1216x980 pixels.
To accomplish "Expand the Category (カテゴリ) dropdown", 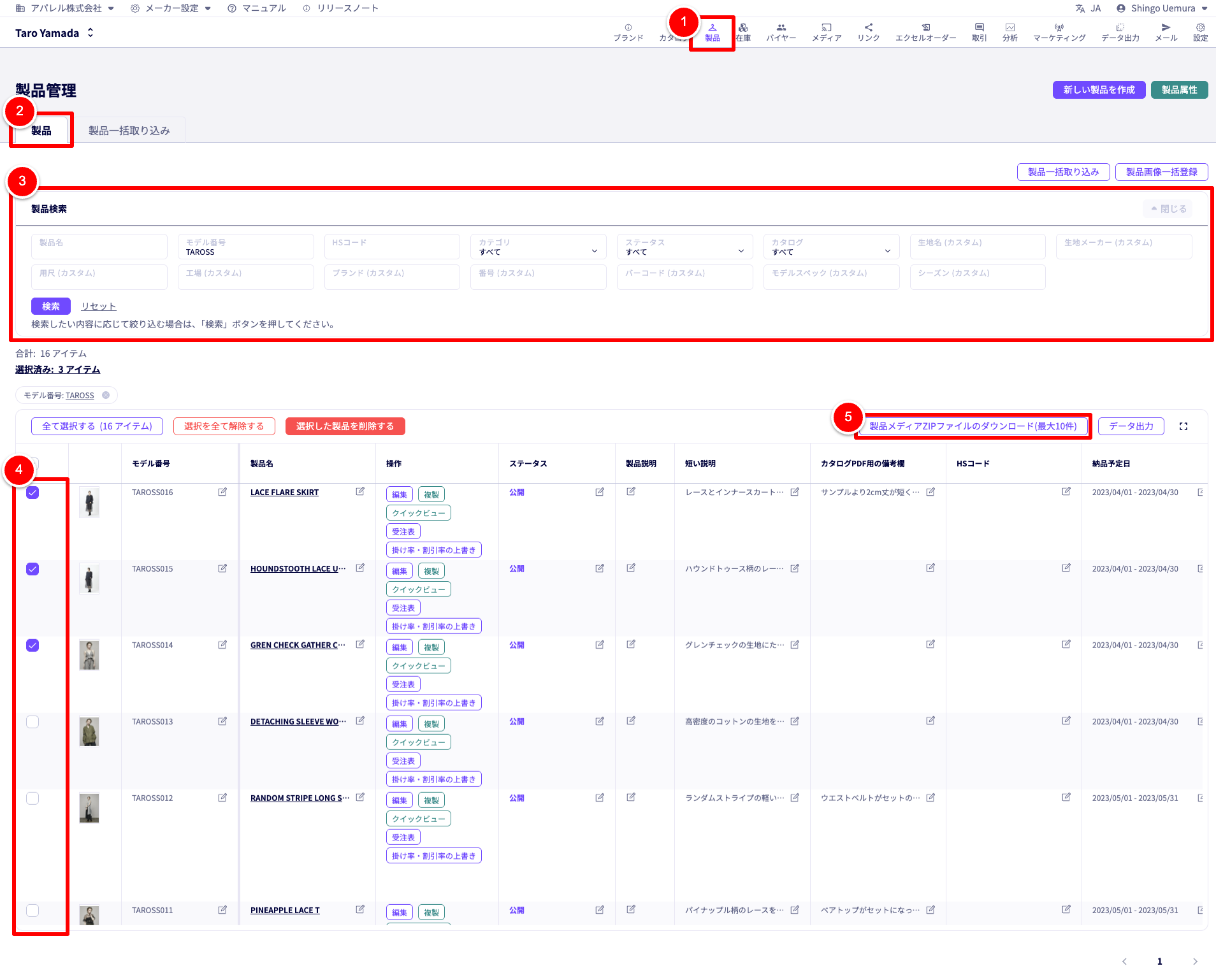I will click(x=538, y=247).
